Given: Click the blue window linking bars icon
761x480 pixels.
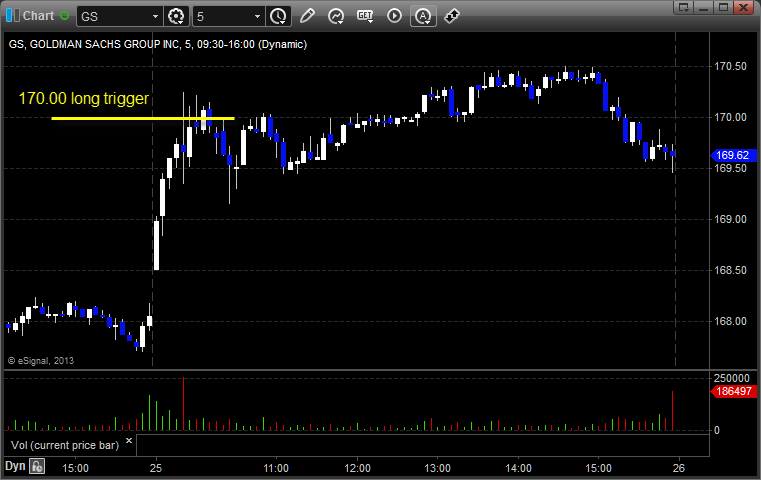Looking at the screenshot, I should click(x=12, y=16).
